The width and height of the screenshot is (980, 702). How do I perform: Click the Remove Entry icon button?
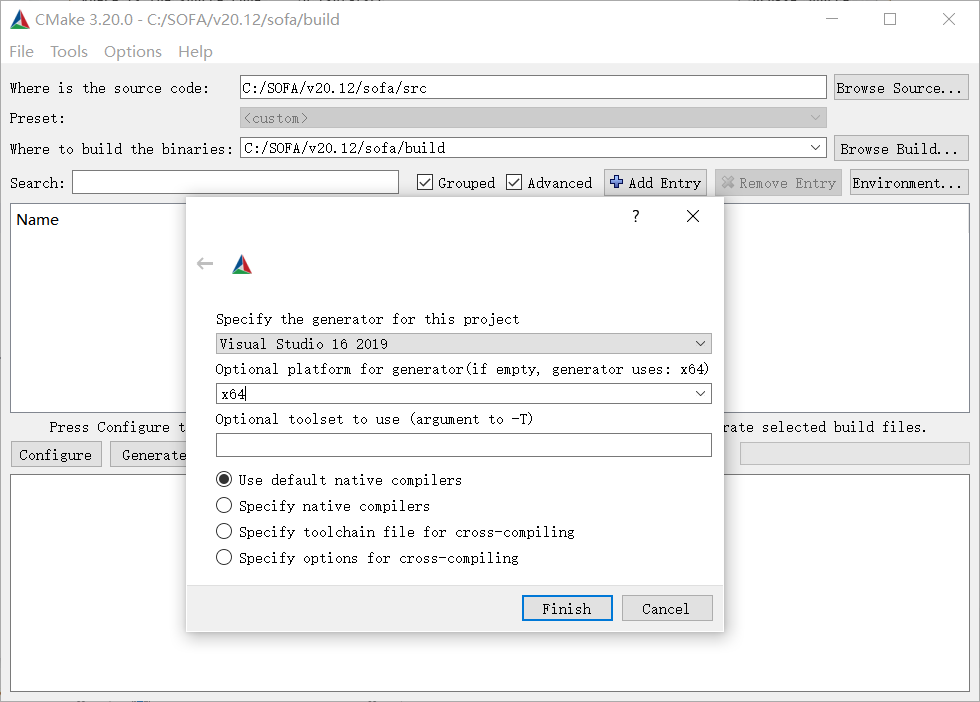[x=727, y=182]
